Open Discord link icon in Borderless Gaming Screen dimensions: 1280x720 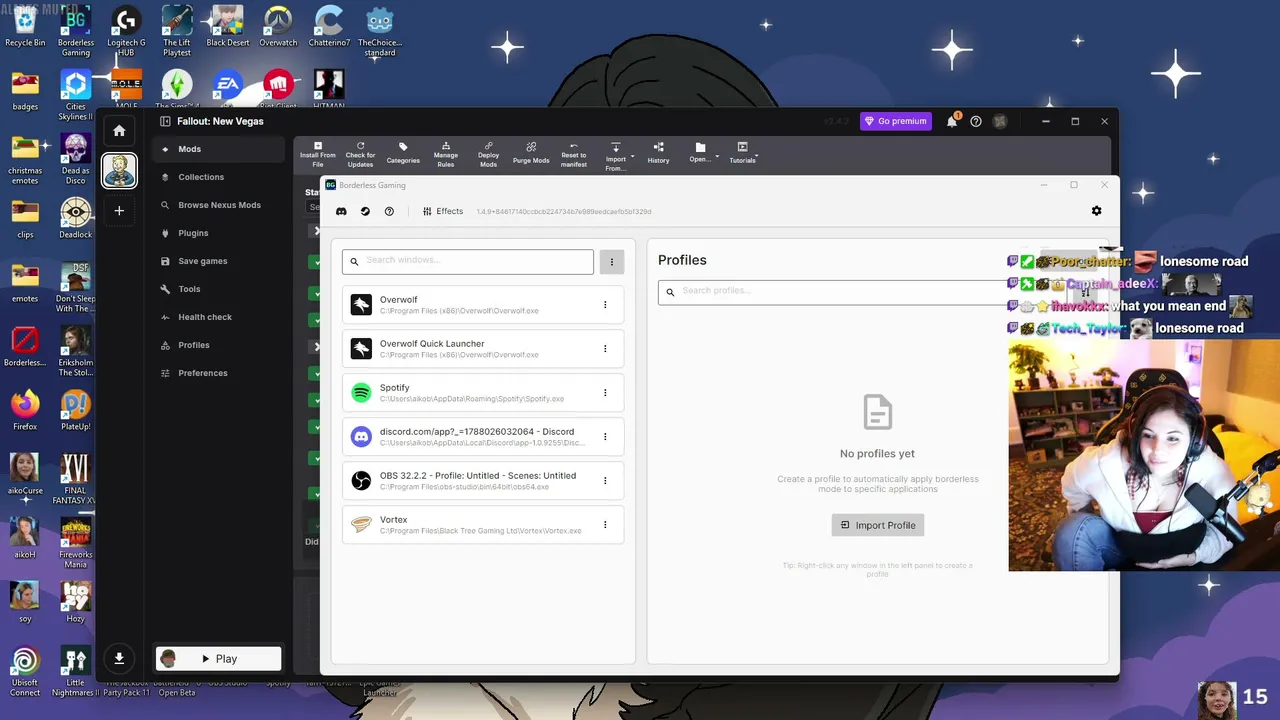point(341,211)
